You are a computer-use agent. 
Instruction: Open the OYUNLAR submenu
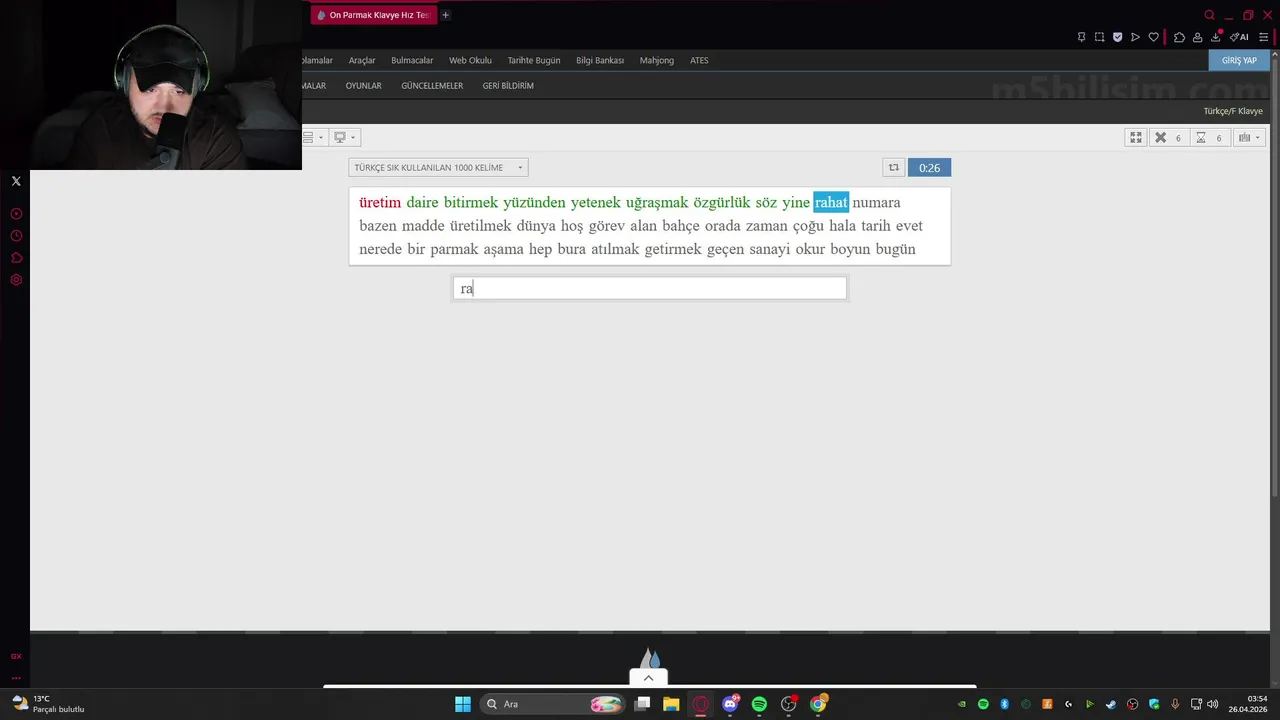point(363,86)
